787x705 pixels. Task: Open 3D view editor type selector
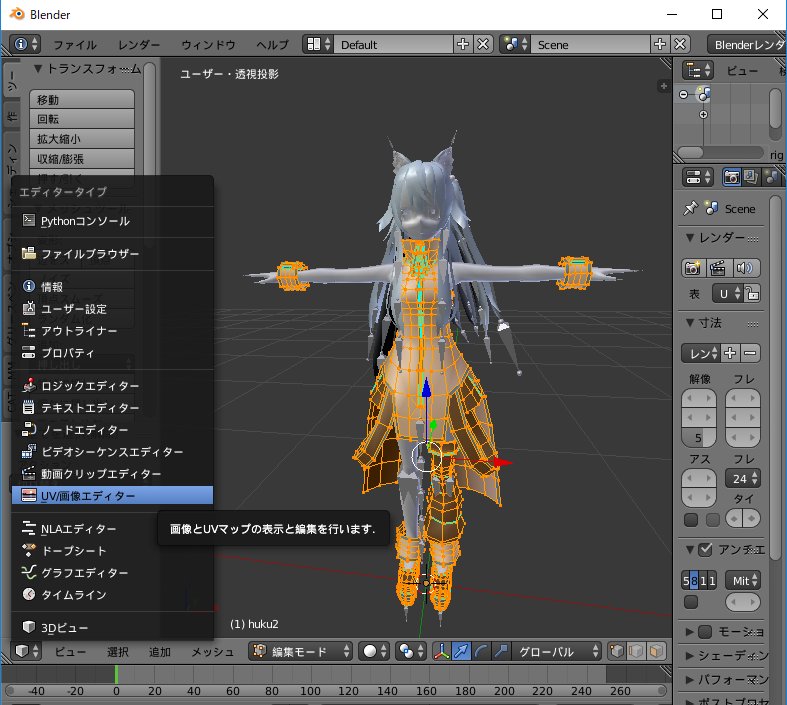26,651
